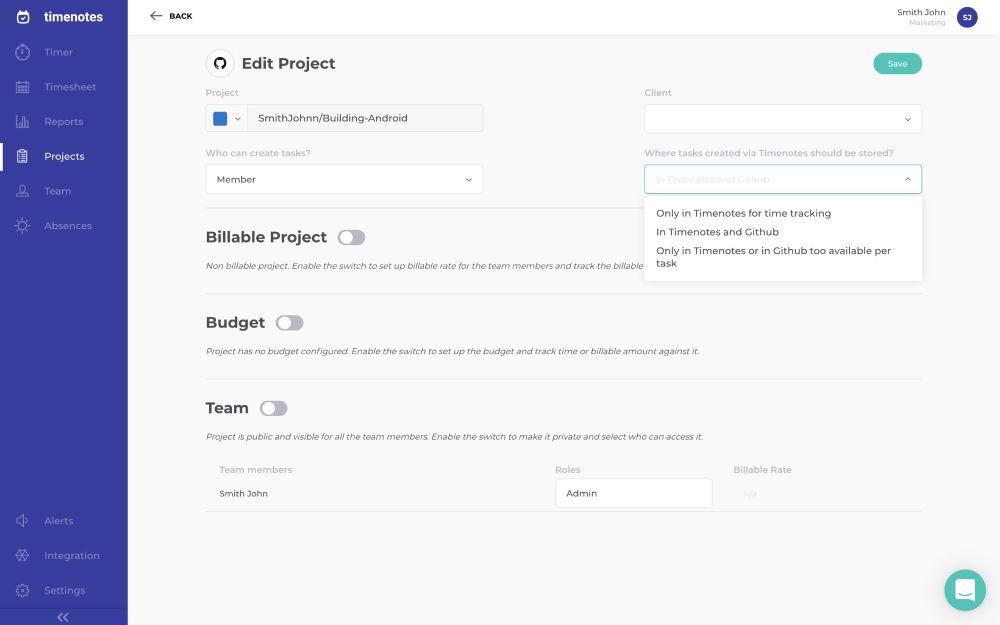Click the GitHub logo beside Edit Project
1000x625 pixels.
point(220,63)
